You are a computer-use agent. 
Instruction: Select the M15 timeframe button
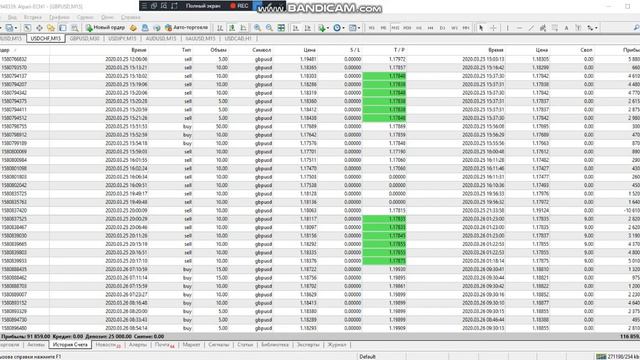[395, 28]
